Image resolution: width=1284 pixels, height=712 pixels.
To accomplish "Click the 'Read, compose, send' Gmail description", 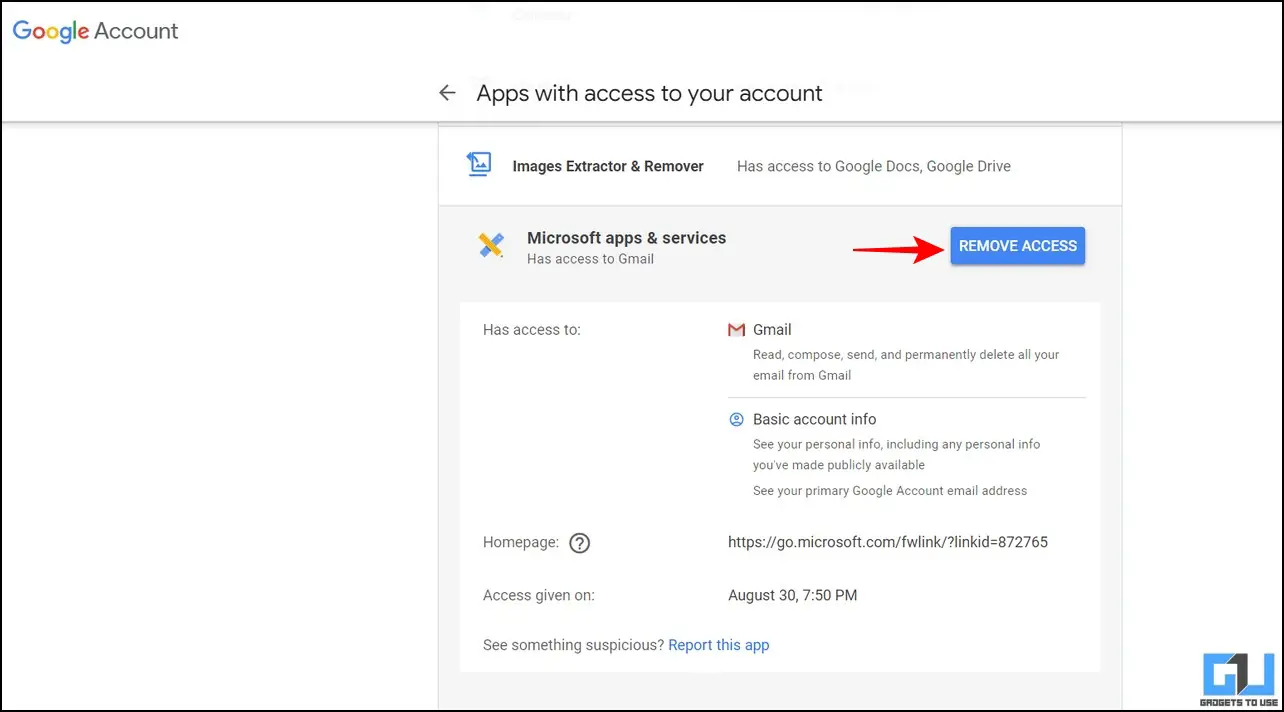I will coord(906,365).
